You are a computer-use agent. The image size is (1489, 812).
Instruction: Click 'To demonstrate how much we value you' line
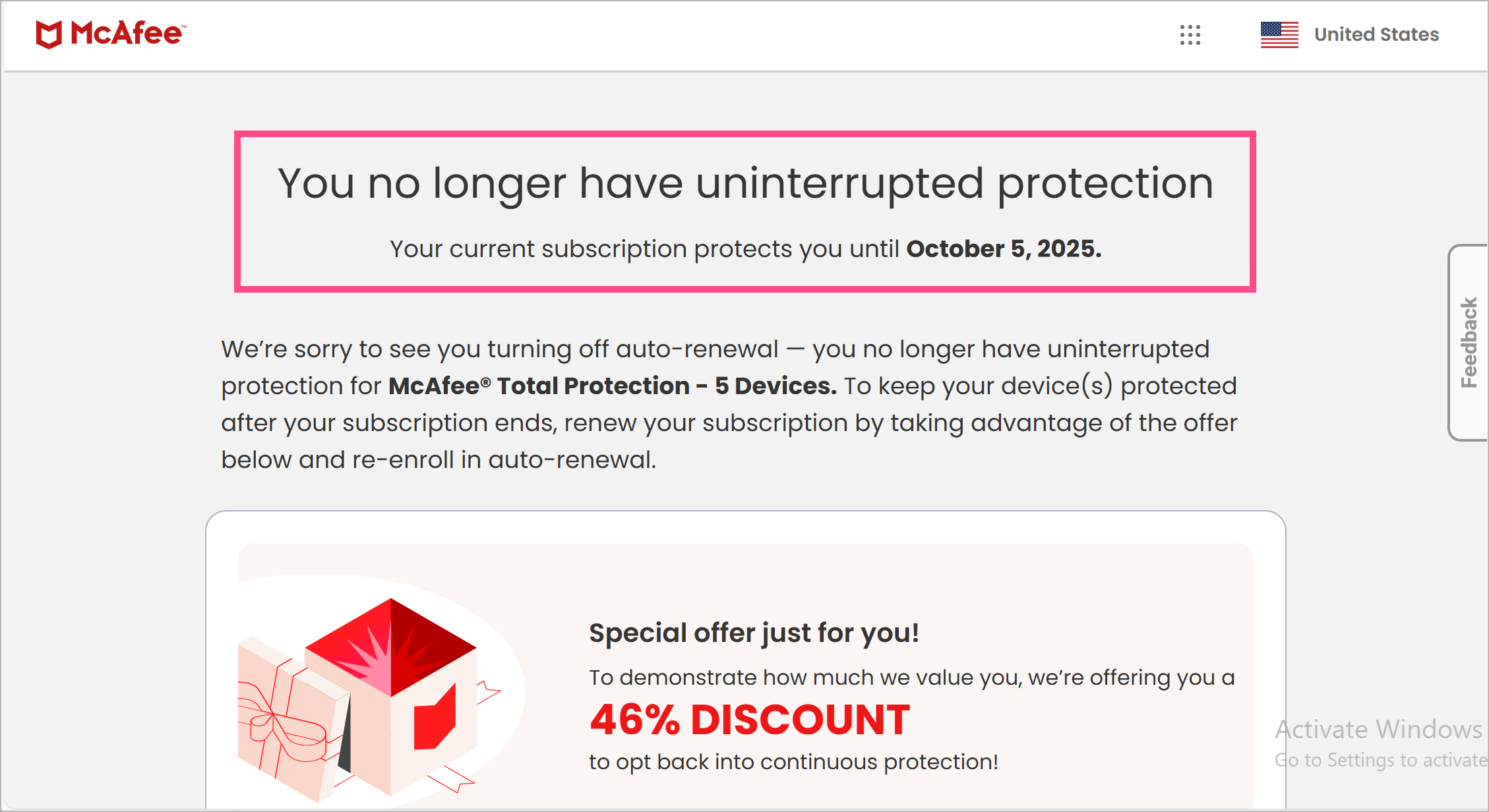(x=911, y=678)
